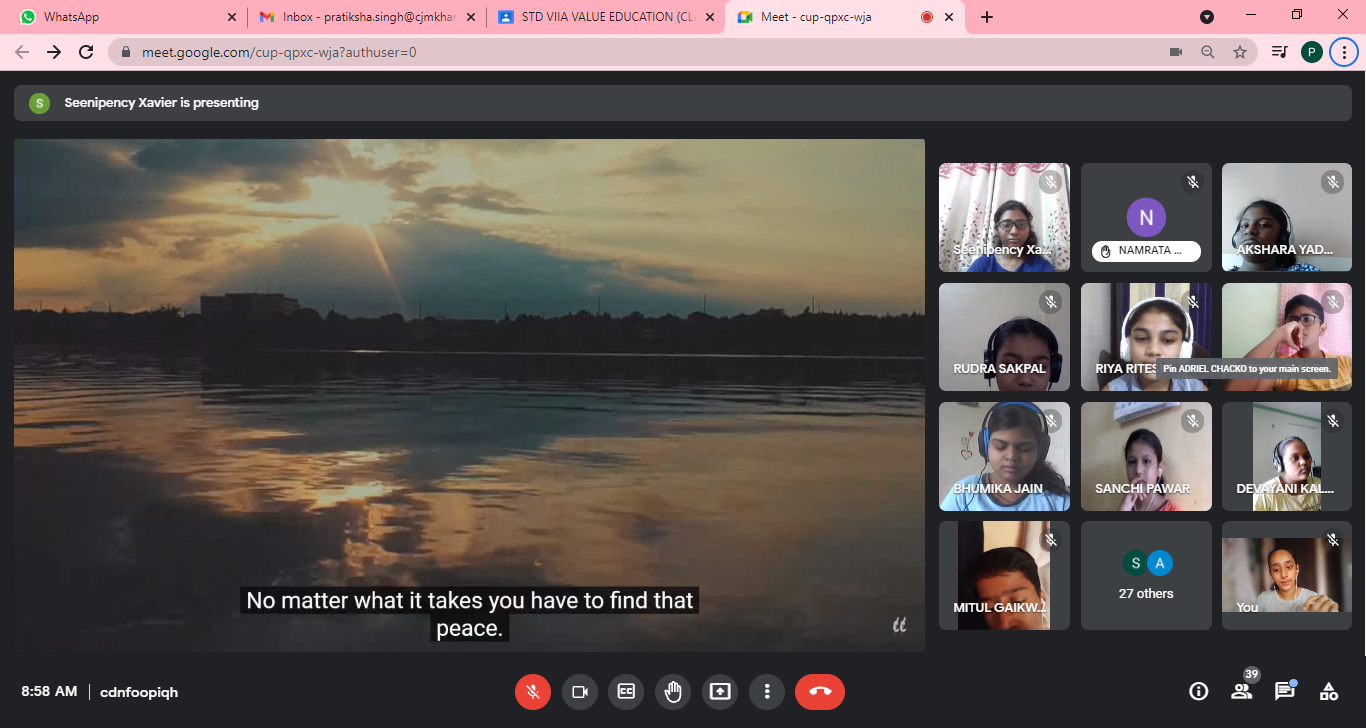Viewport: 1366px width, 728px height.
Task: Unmute the microphone in call controls
Action: pos(533,691)
